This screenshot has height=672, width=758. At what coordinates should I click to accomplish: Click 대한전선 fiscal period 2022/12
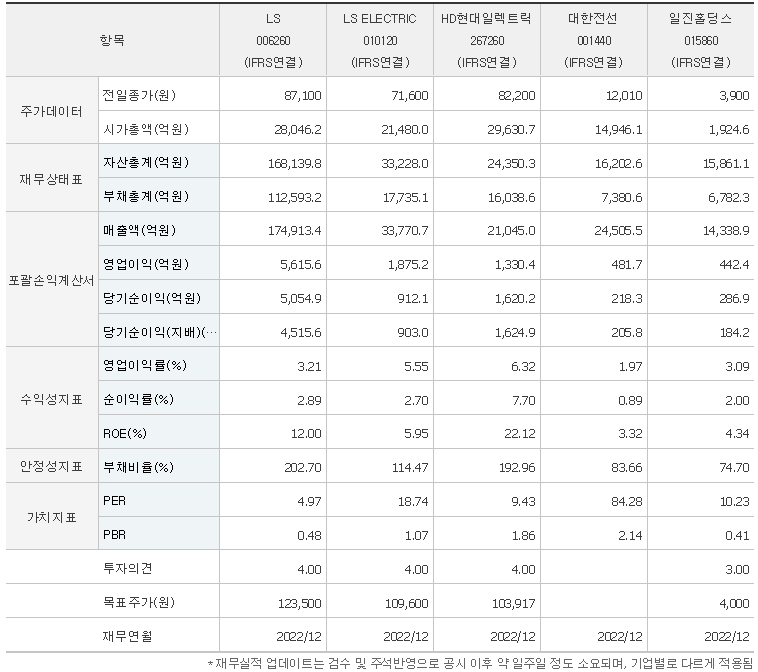620,636
